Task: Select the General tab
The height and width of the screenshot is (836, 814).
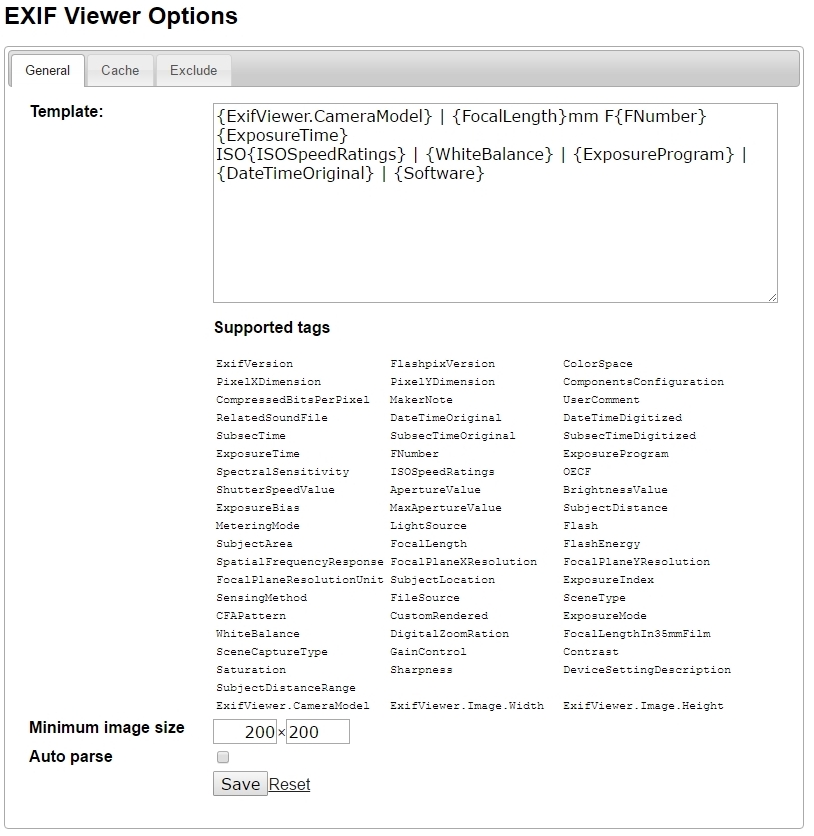Action: pyautogui.click(x=47, y=70)
